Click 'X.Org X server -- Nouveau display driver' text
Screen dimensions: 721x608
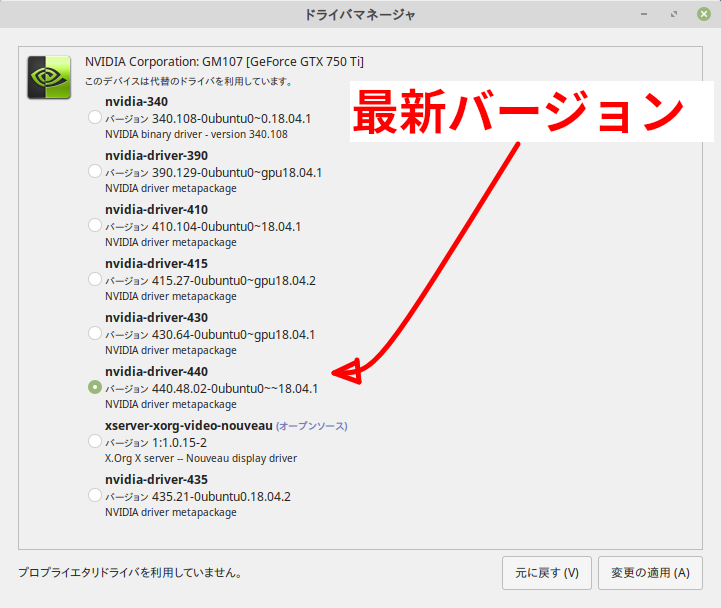coord(201,459)
